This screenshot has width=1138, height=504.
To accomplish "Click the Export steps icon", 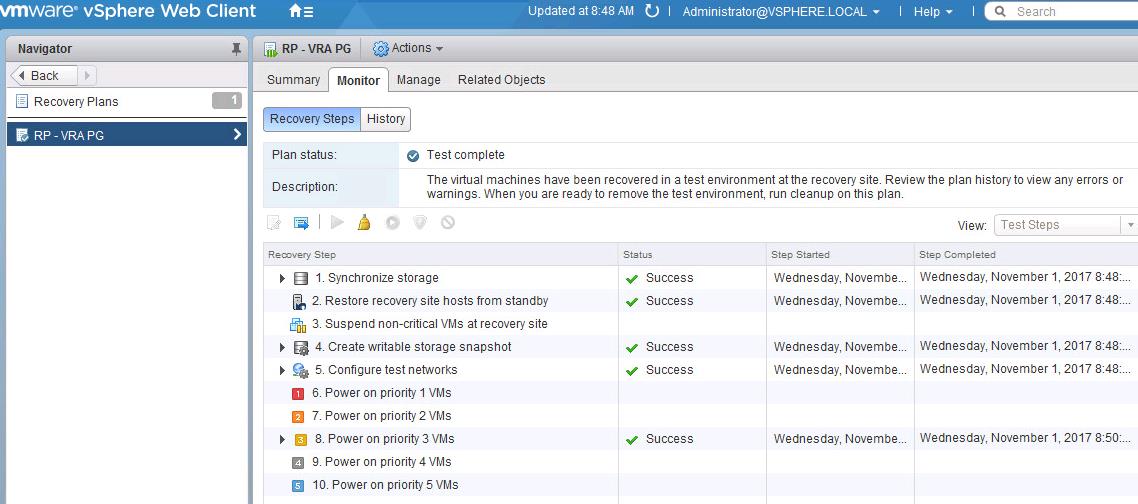I will click(x=301, y=223).
